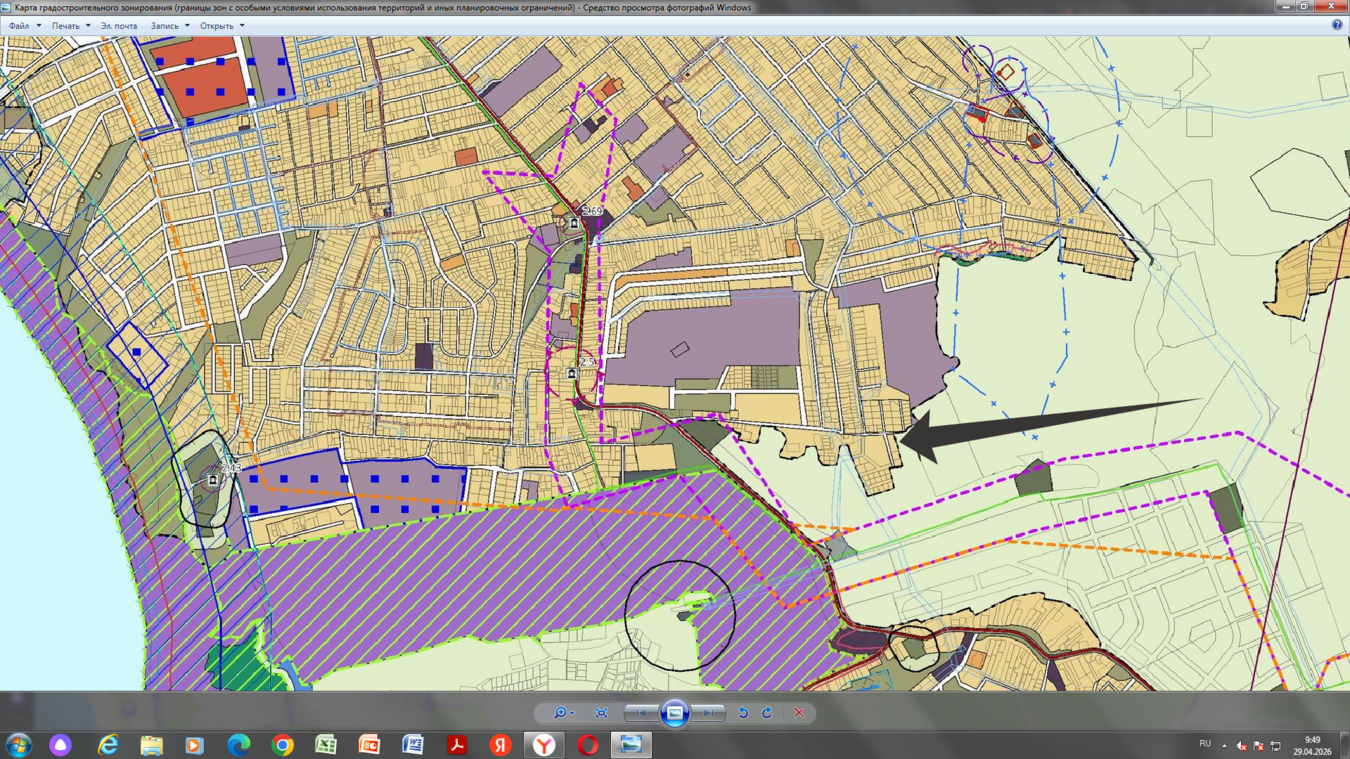
Task: Start the slideshow with center button
Action: pos(675,713)
